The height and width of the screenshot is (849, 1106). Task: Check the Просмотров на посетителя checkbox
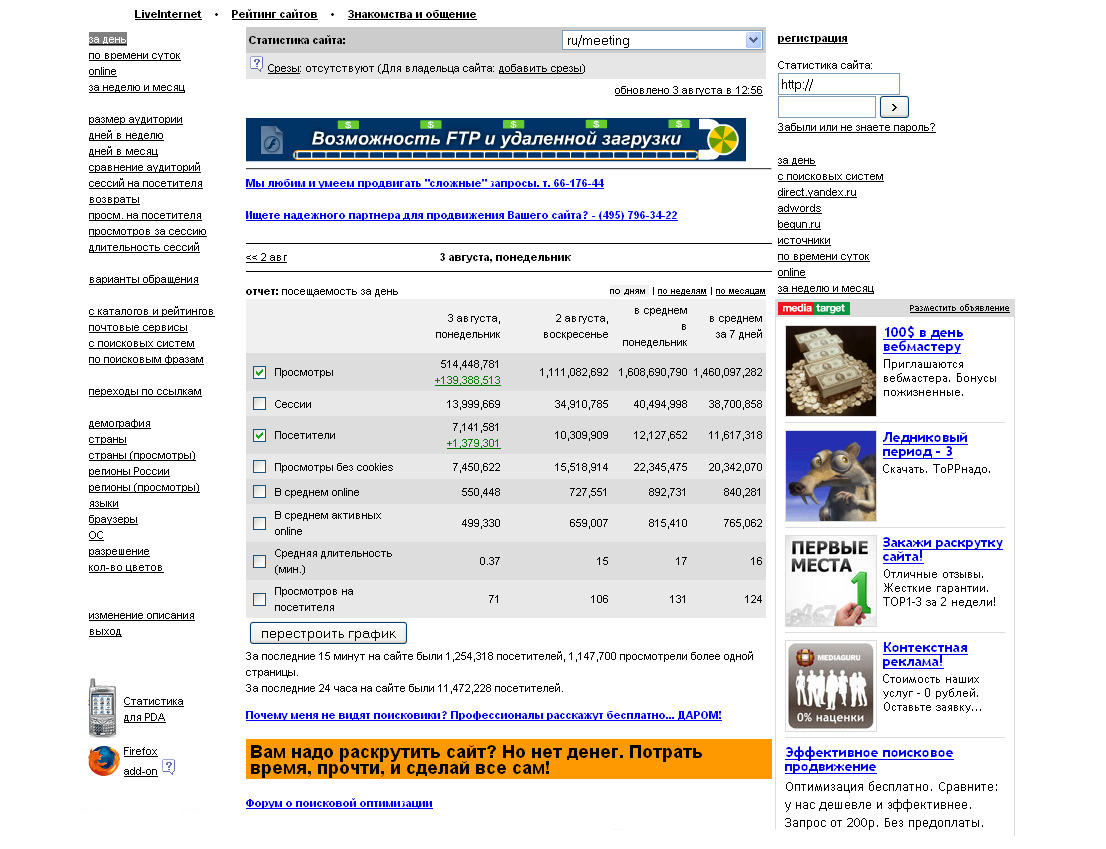pyautogui.click(x=260, y=599)
